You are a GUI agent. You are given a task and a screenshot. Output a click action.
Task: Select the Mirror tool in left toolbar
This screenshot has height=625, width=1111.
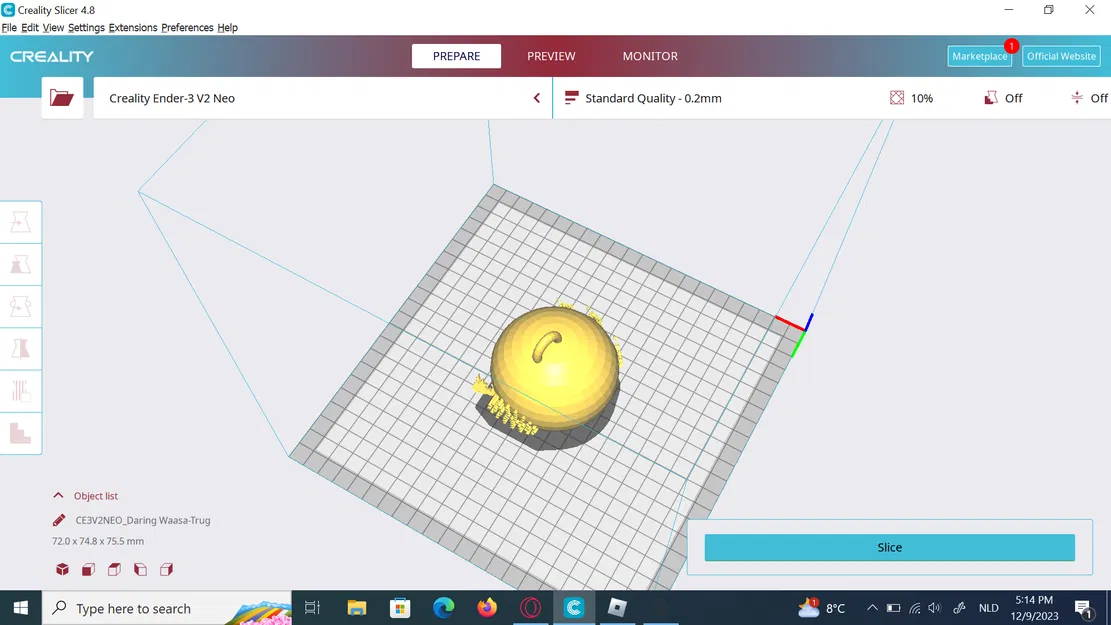(21, 349)
